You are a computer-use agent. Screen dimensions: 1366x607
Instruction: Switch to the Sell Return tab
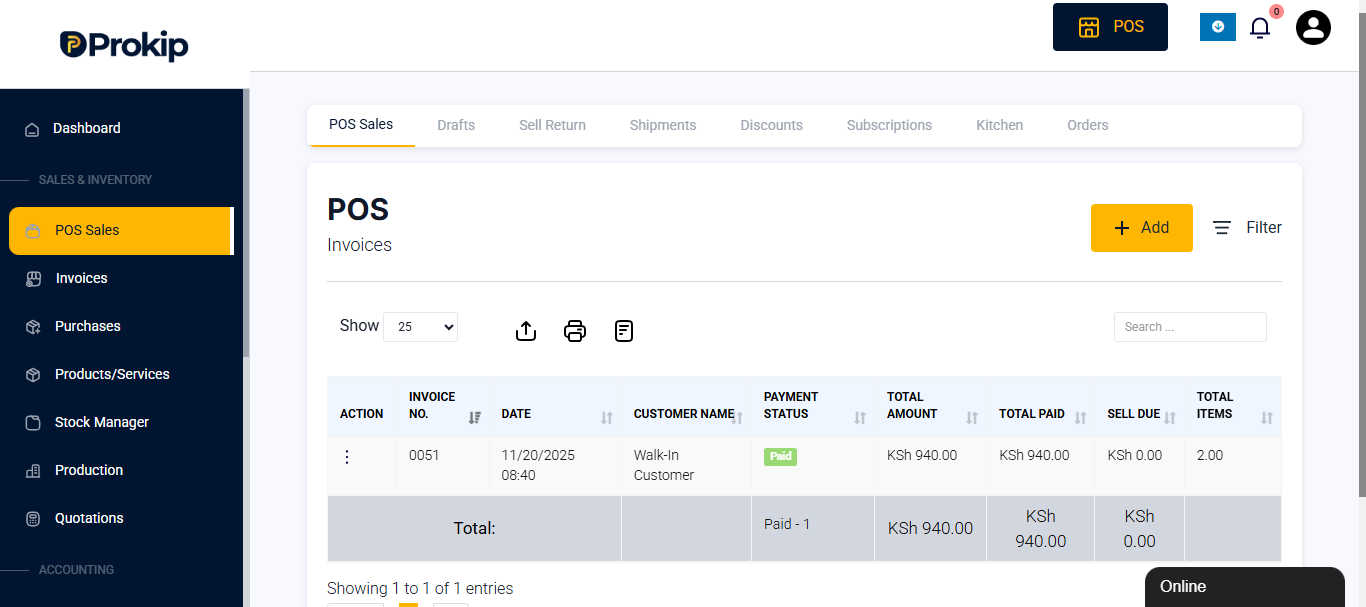point(552,126)
